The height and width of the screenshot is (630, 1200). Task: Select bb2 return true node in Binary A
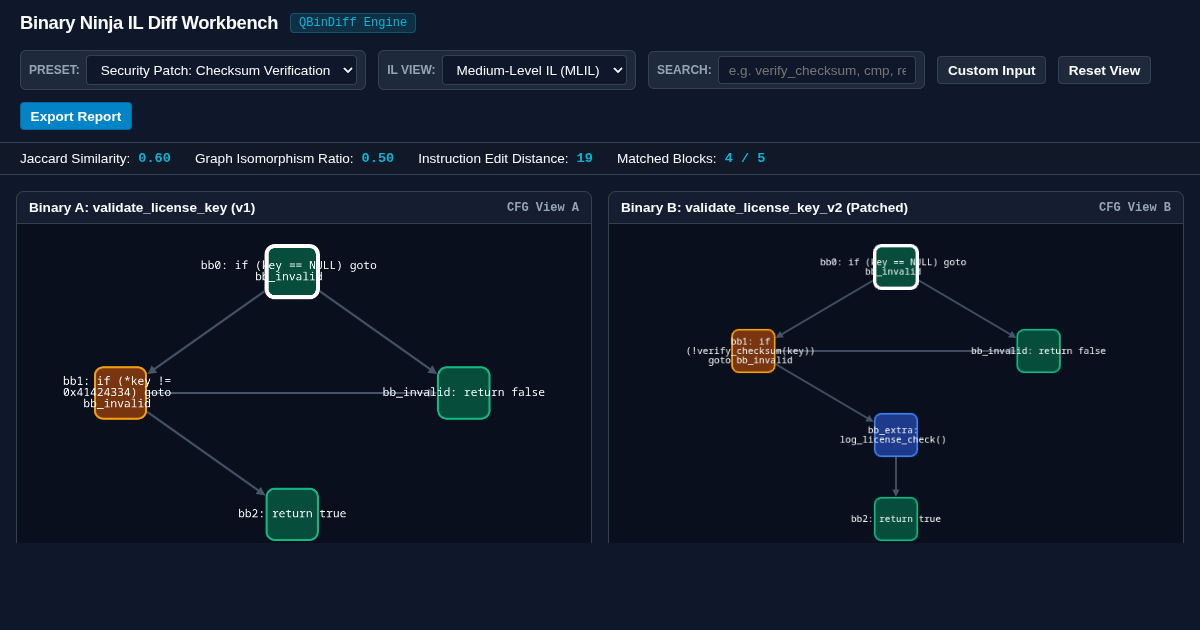[x=292, y=514]
